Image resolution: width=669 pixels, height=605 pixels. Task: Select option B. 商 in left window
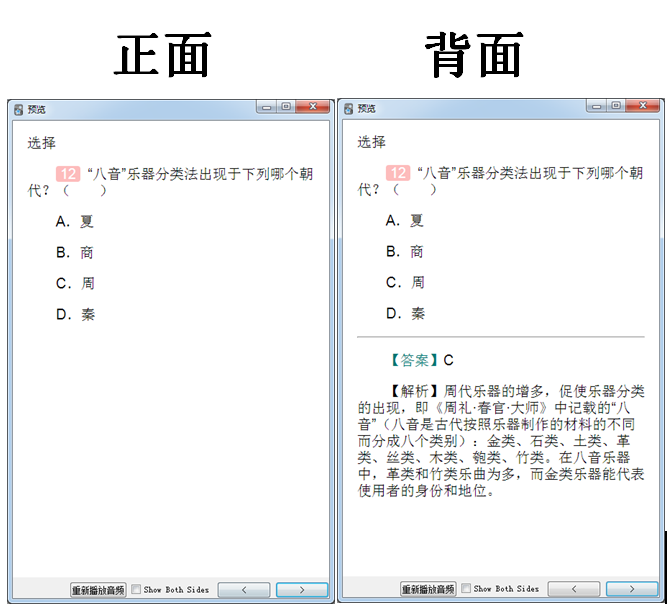coord(75,253)
